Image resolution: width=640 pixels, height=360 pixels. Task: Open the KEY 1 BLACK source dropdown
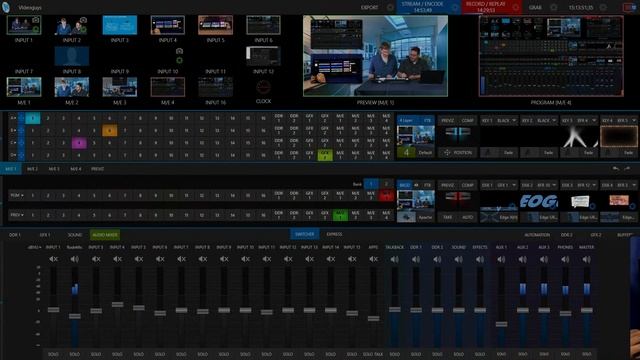click(513, 121)
